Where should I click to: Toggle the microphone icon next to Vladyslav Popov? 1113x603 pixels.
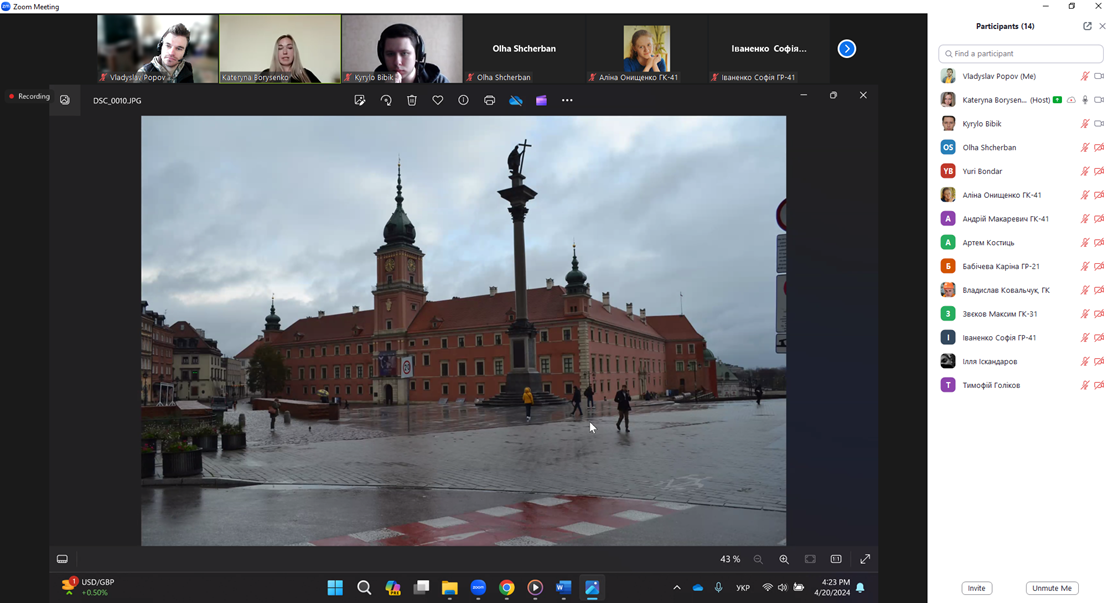pos(1084,76)
